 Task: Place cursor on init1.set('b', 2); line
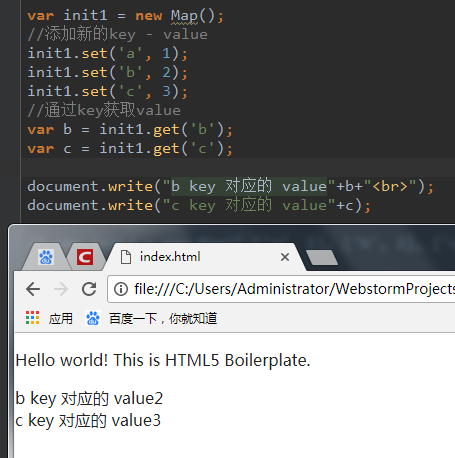click(x=107, y=73)
